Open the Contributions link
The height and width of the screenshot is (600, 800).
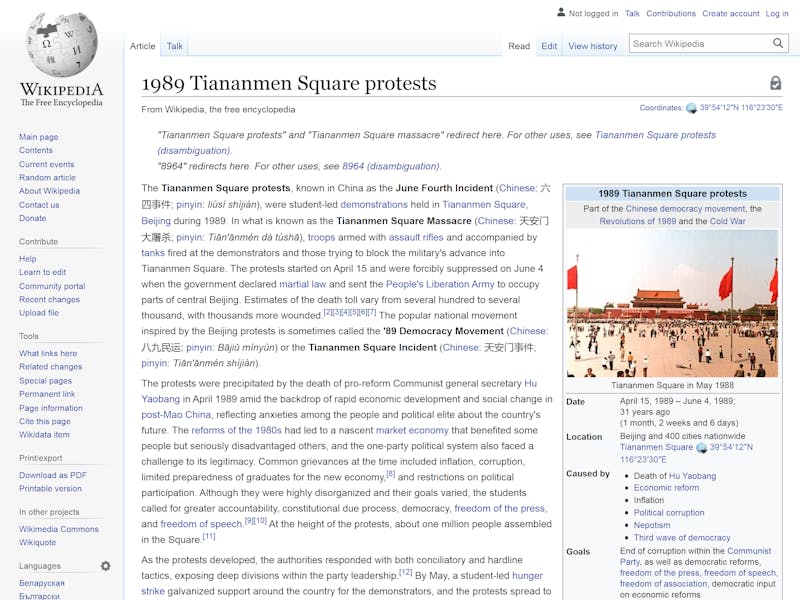pos(671,13)
